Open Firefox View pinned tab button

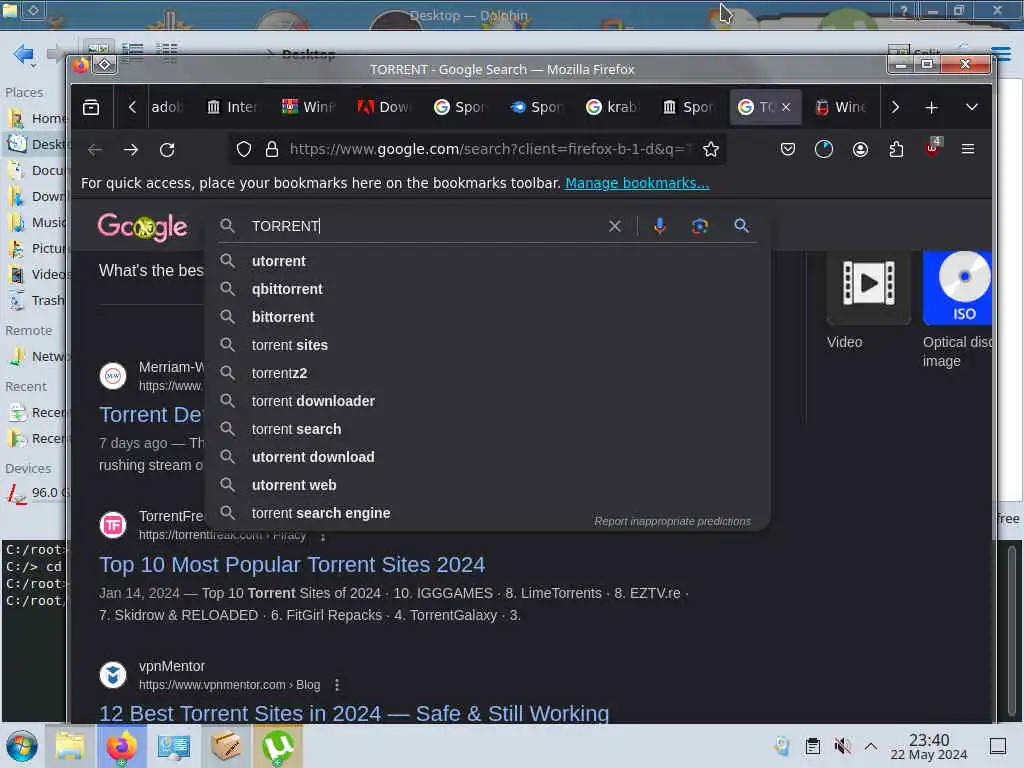[91, 107]
